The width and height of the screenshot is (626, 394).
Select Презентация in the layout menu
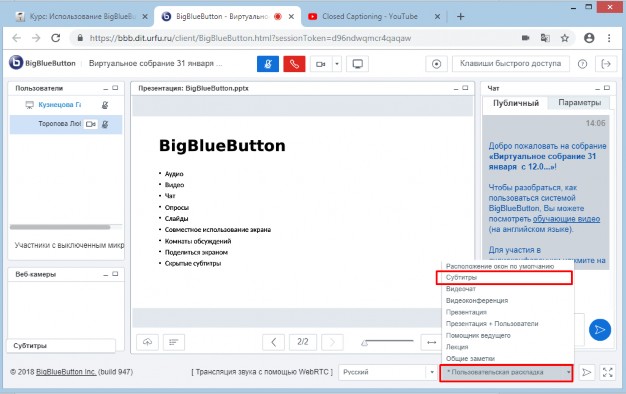coord(507,312)
